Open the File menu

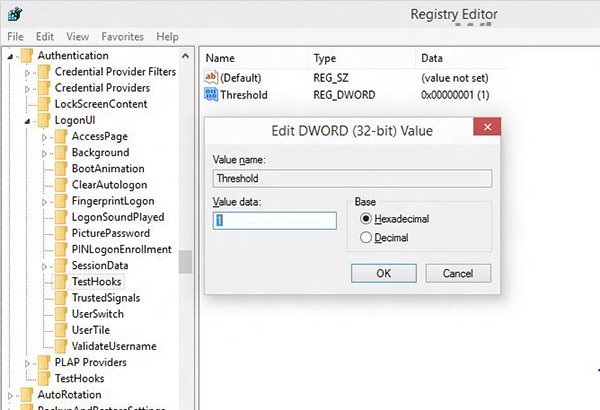pyautogui.click(x=15, y=37)
